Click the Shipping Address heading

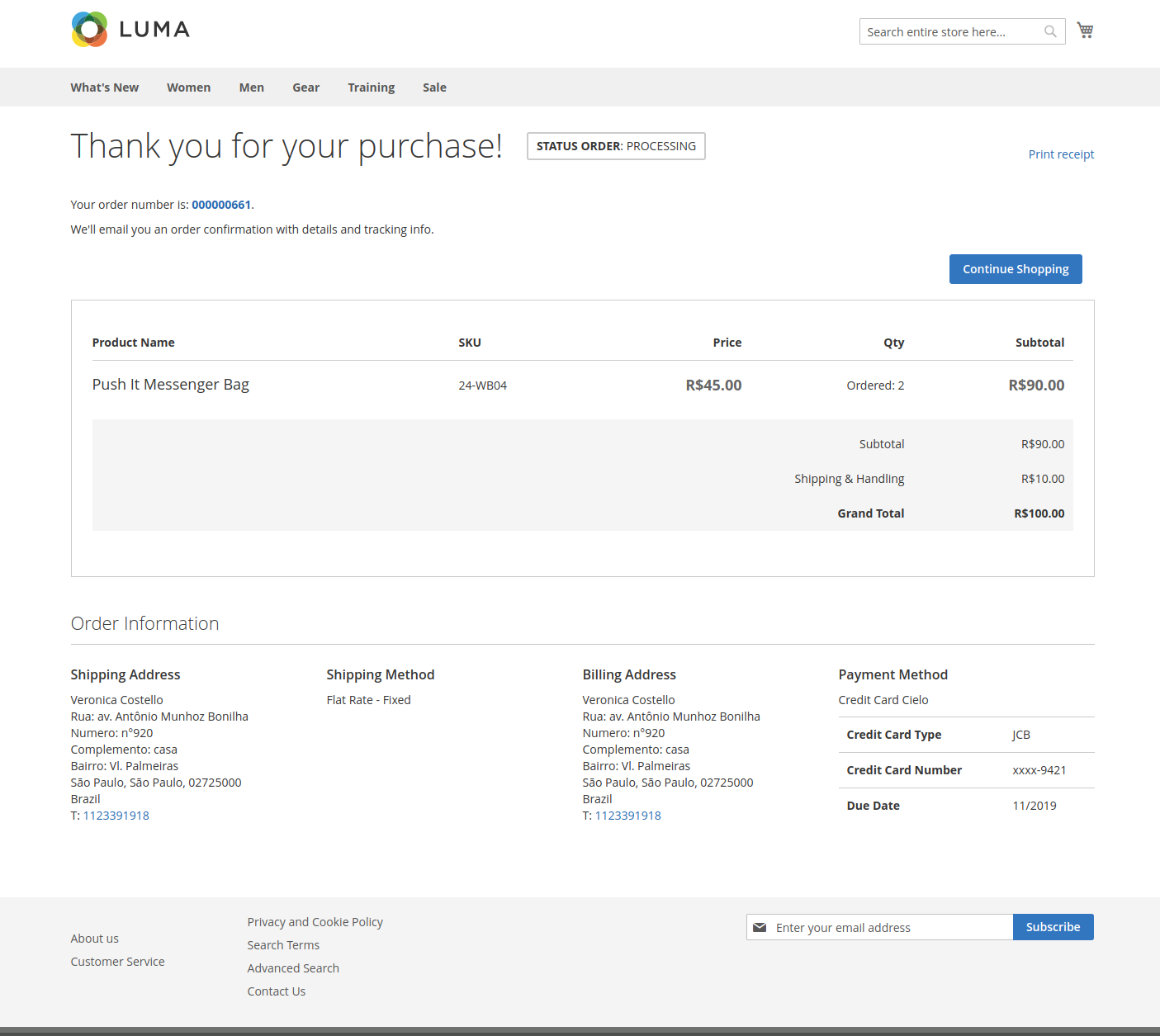[125, 674]
